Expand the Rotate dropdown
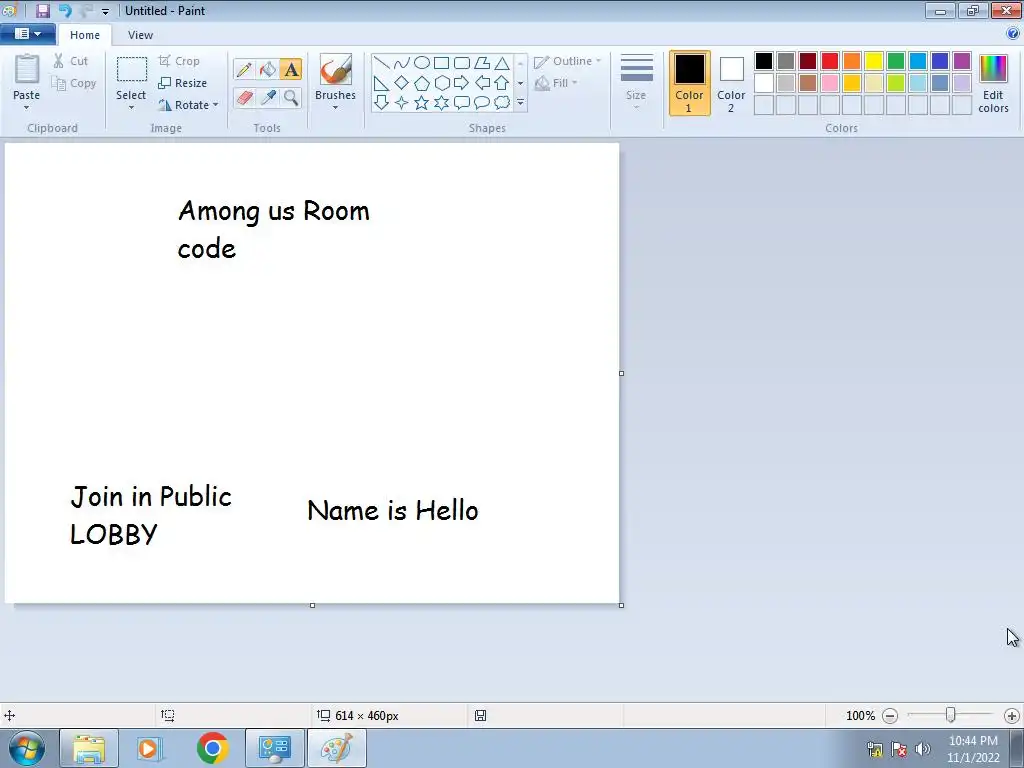 (216, 105)
